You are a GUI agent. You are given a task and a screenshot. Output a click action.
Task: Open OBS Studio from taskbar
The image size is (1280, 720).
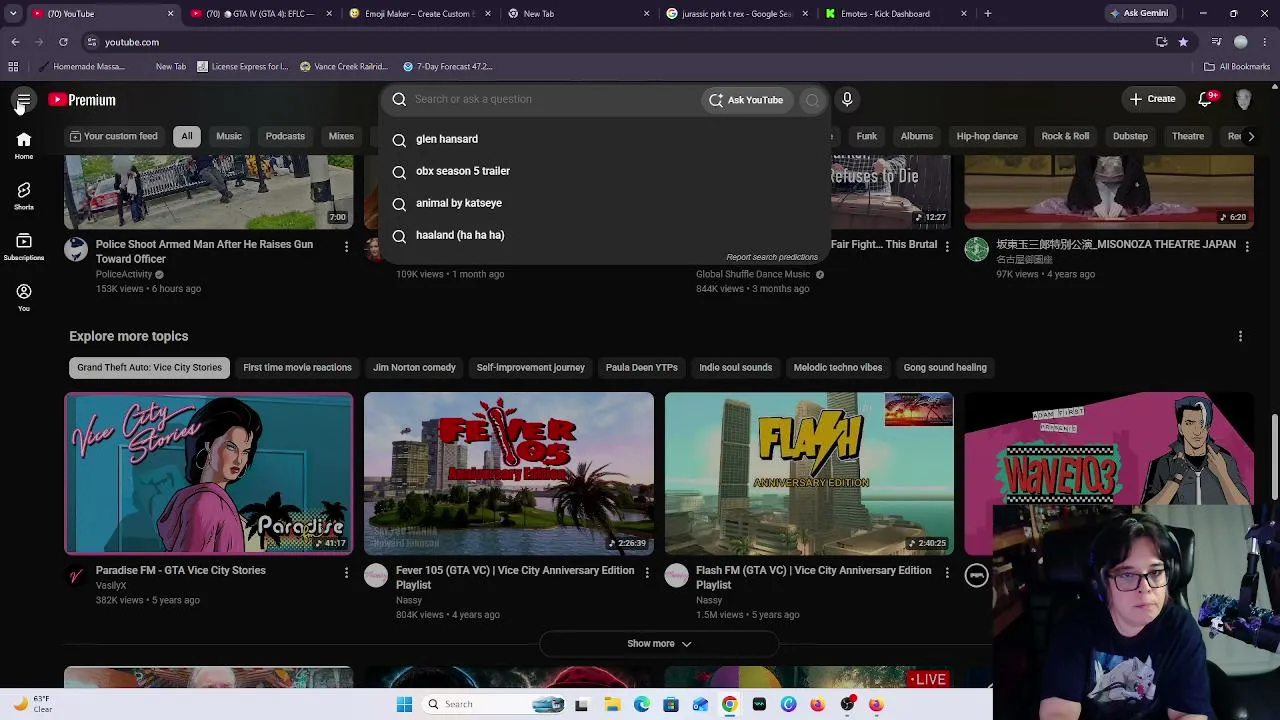click(x=847, y=704)
